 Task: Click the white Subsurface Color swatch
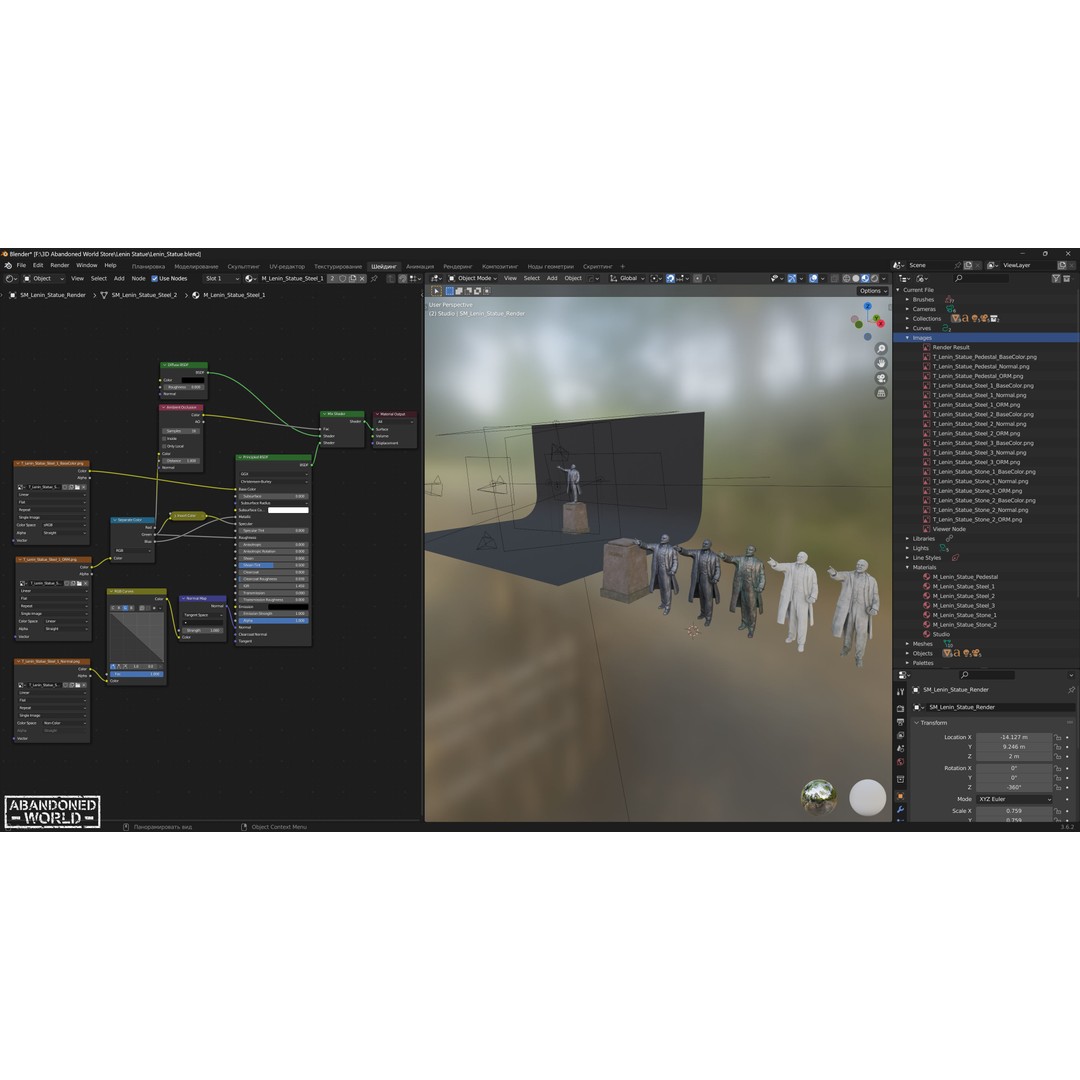coord(288,510)
